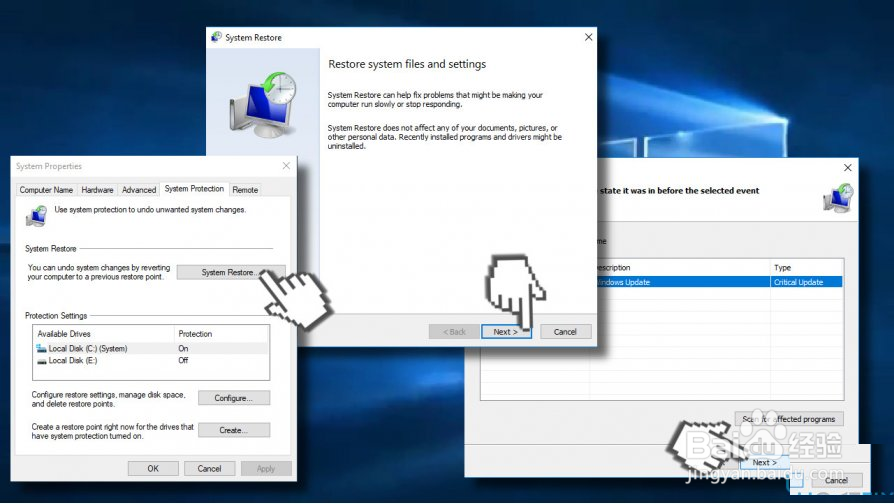Click the Create... restore point button
The width and height of the screenshot is (894, 504).
[234, 430]
